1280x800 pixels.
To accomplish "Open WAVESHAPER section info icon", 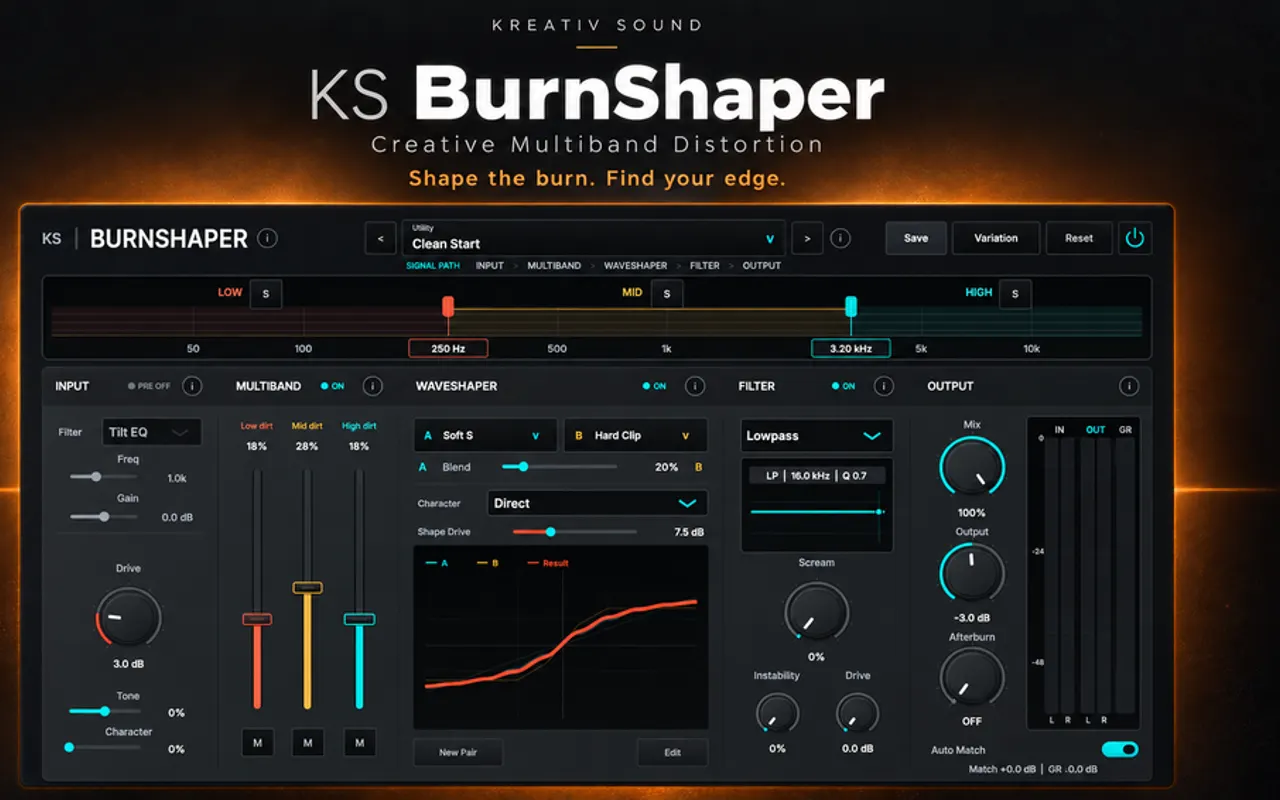I will tap(695, 386).
